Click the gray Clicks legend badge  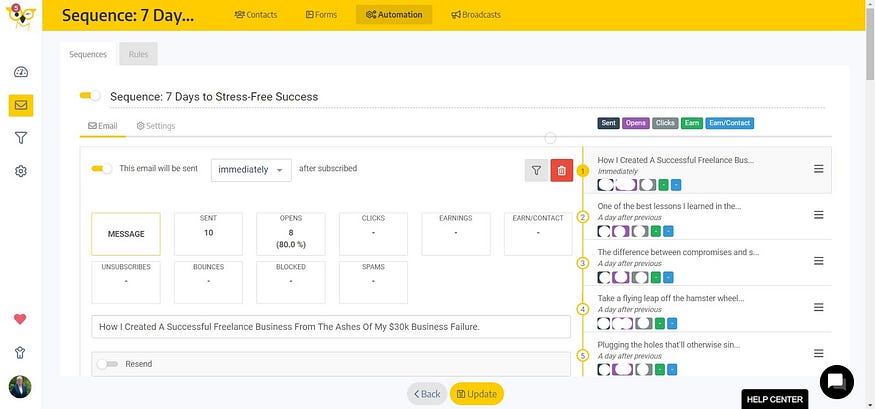click(x=665, y=123)
